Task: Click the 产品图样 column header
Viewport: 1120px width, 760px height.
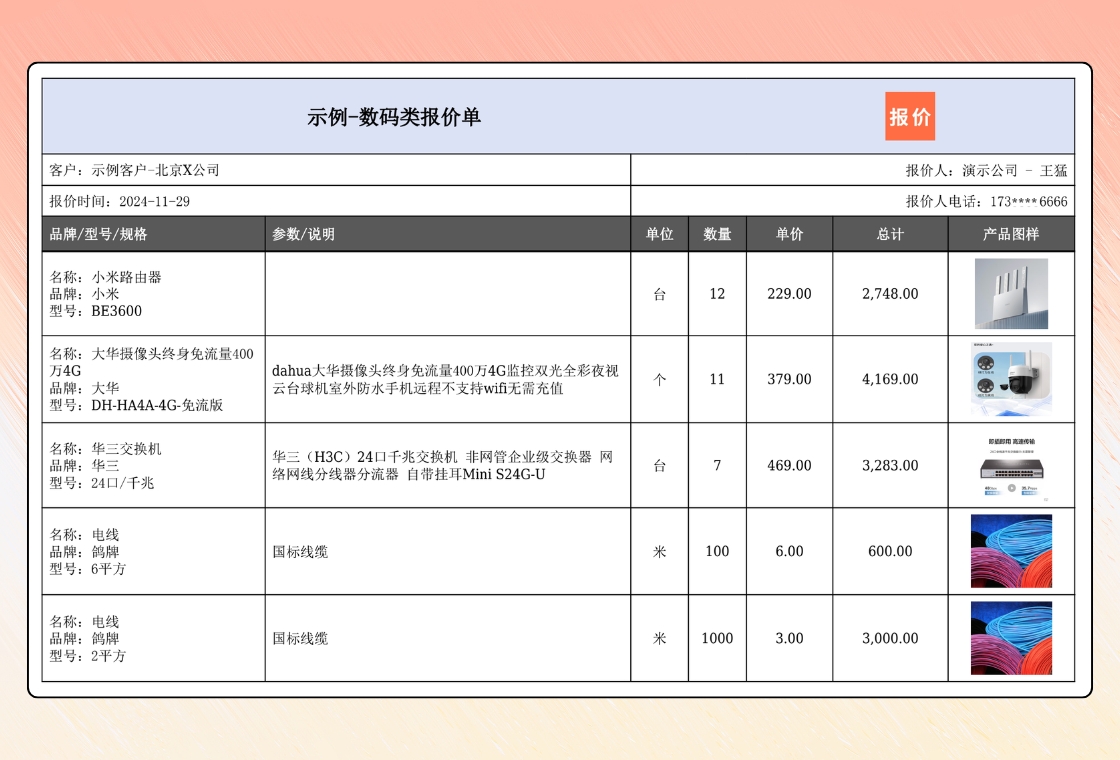Action: coord(1011,234)
